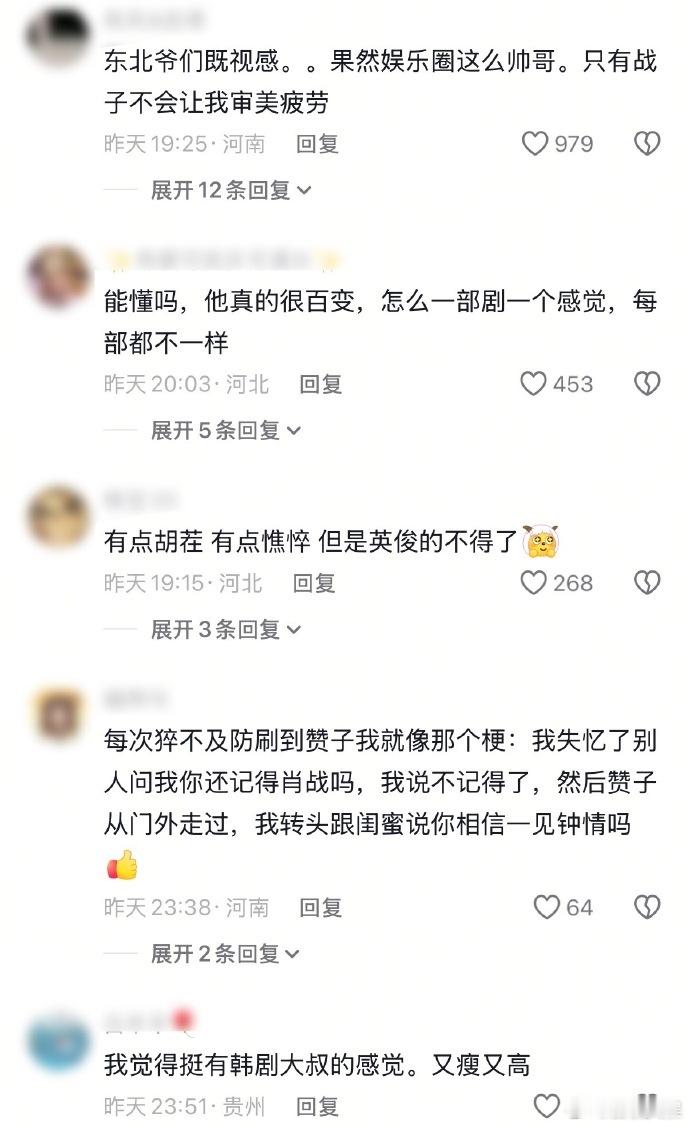The image size is (690, 1127).
Task: Like the comment with 979 likes
Action: pyautogui.click(x=535, y=144)
